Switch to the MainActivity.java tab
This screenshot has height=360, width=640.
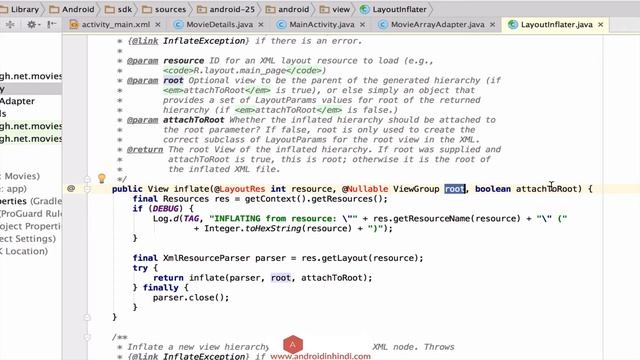(x=322, y=24)
